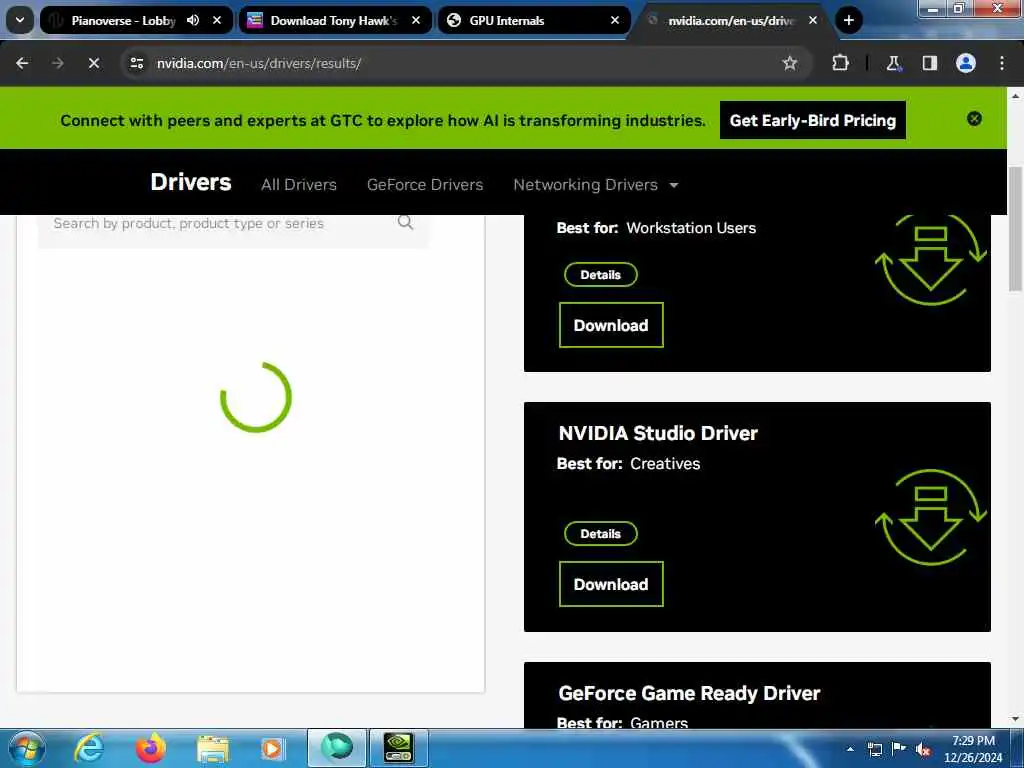
Task: Click the search magnifier icon
Action: (x=406, y=223)
